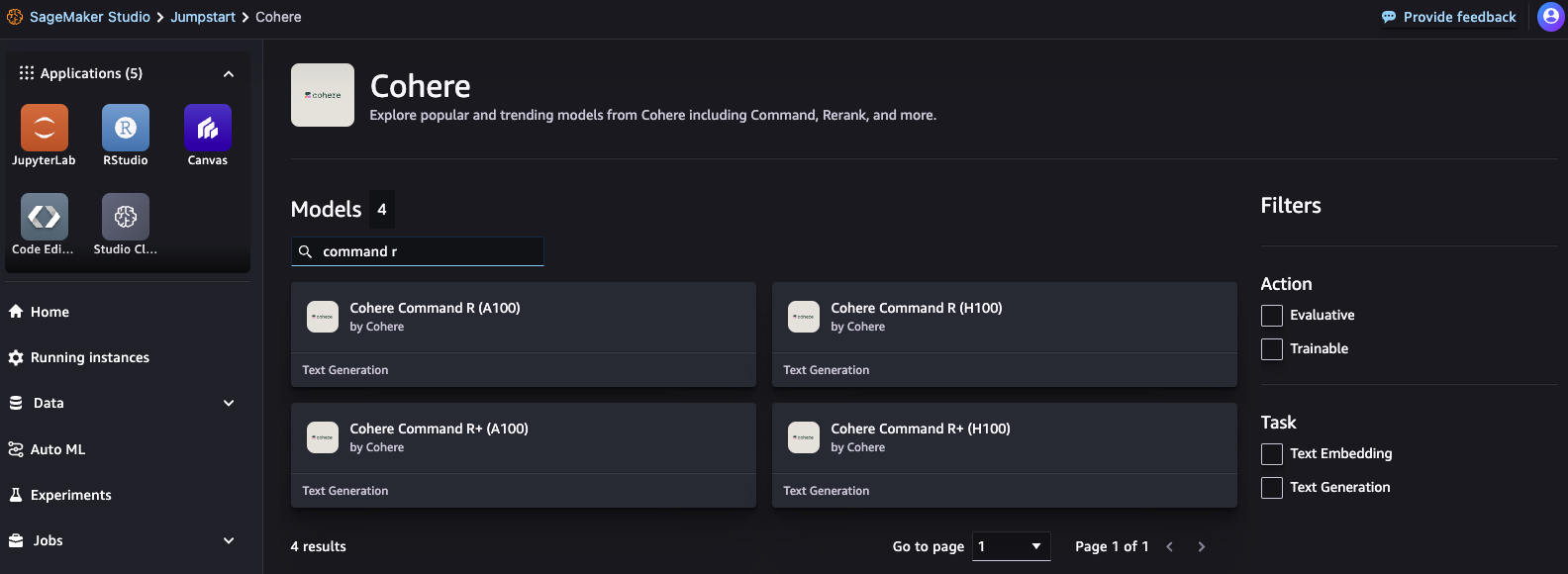This screenshot has height=574, width=1568.
Task: Open the Go to page dropdown
Action: click(x=1012, y=546)
